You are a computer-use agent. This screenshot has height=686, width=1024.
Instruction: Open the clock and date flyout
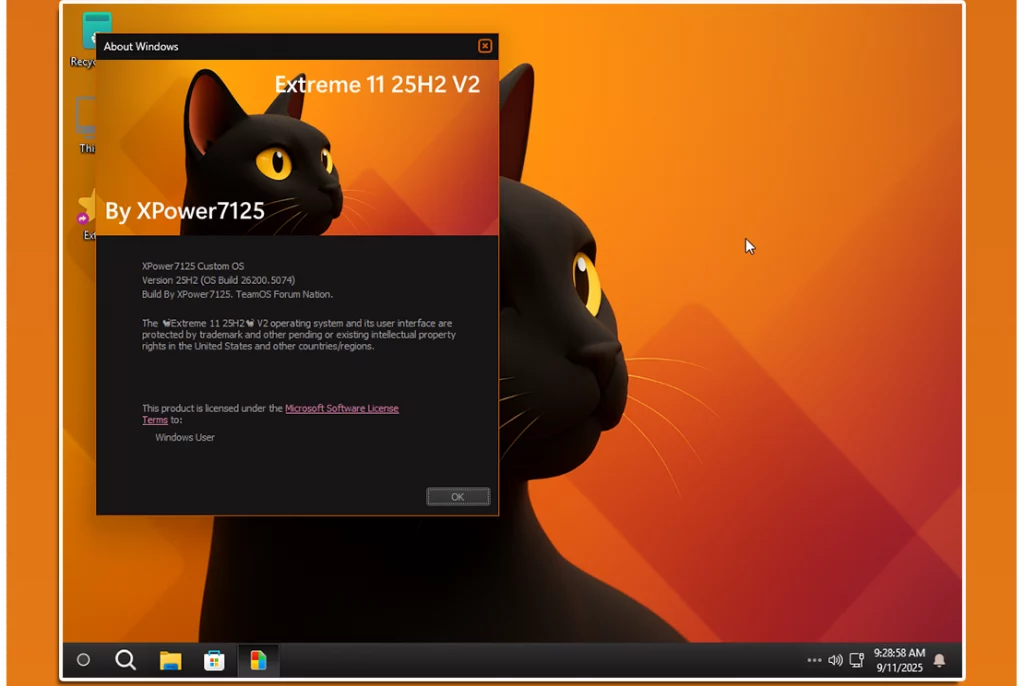[x=899, y=660]
